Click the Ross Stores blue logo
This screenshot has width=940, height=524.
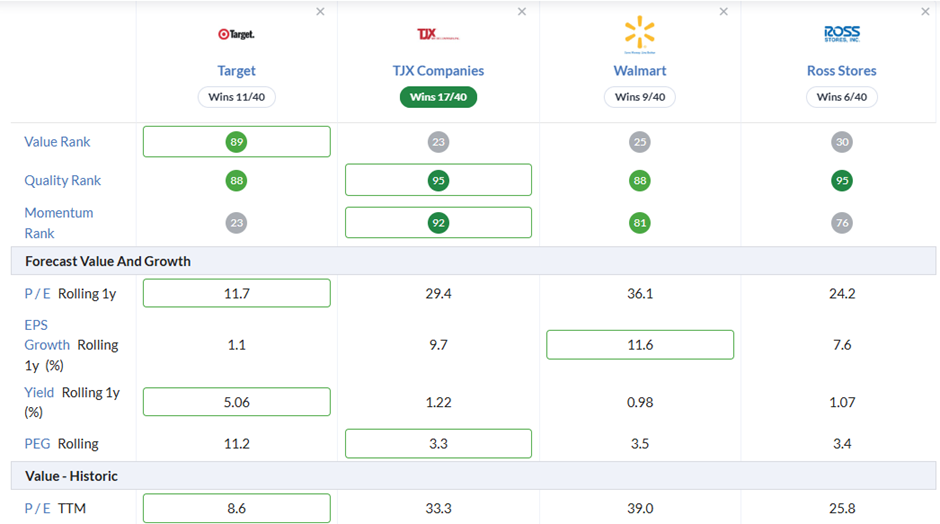[x=842, y=34]
